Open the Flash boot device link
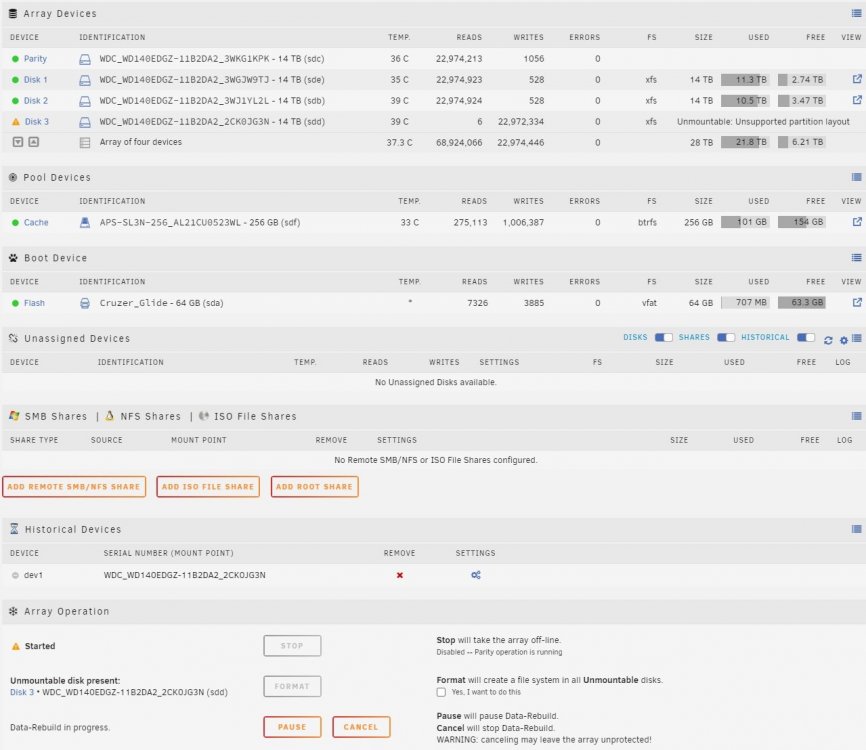 click(34, 303)
